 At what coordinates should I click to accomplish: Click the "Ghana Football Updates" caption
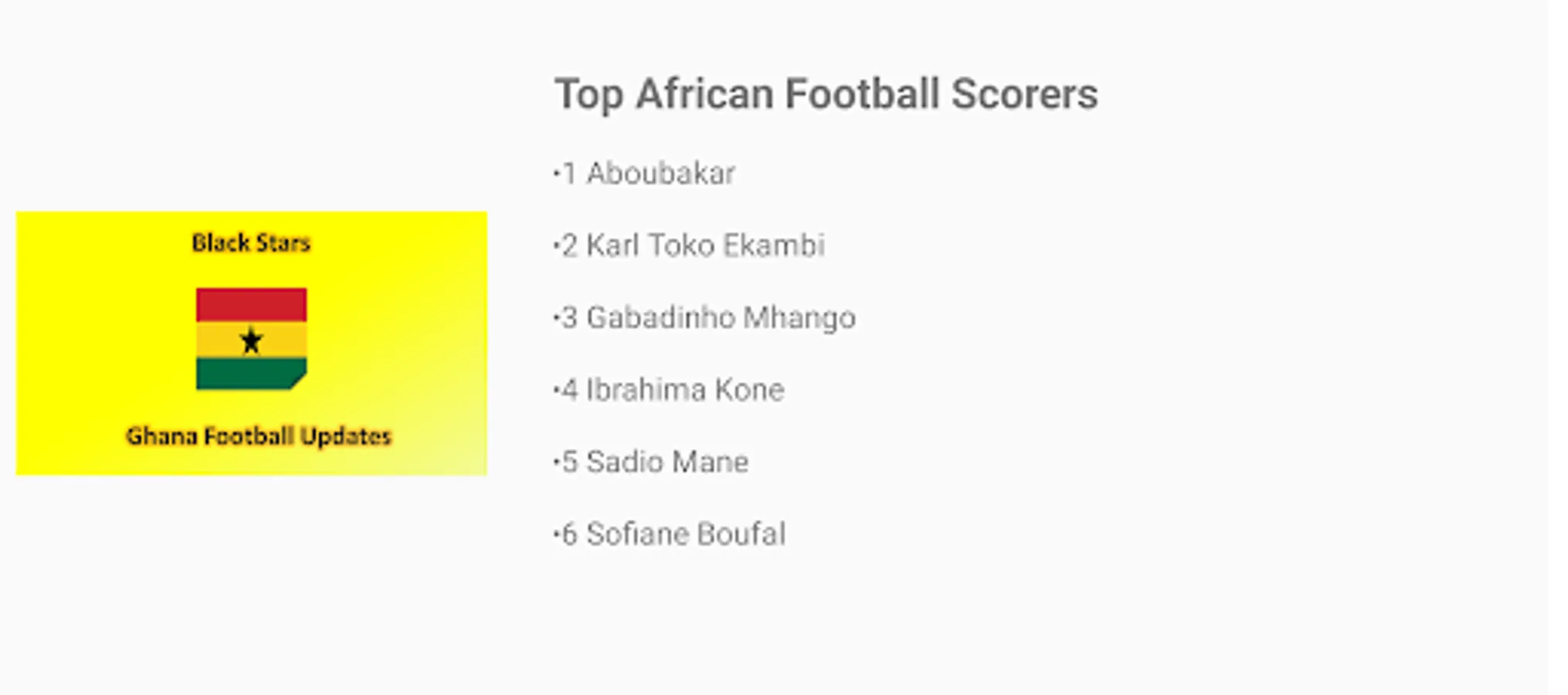[259, 436]
